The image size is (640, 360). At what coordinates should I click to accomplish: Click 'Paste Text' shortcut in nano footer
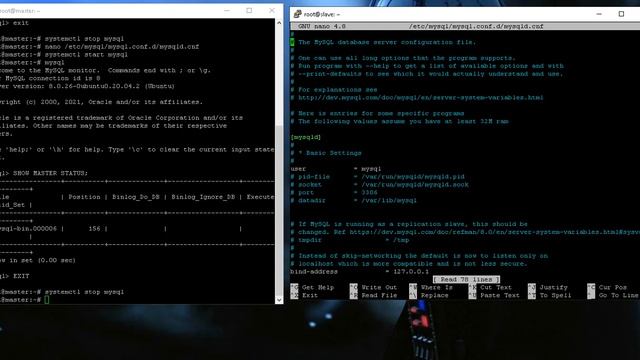tap(494, 295)
